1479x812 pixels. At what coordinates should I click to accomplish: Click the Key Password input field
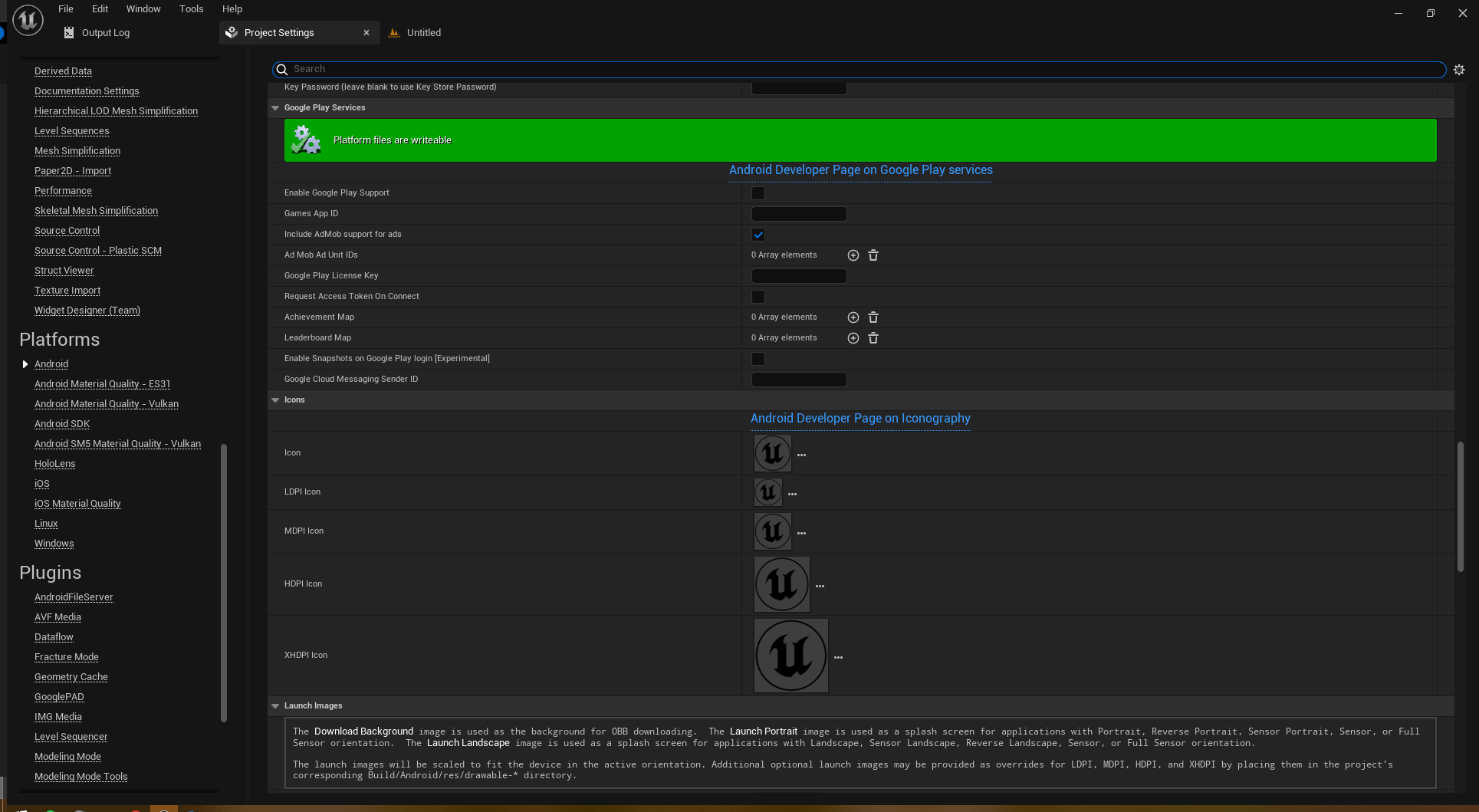click(799, 87)
